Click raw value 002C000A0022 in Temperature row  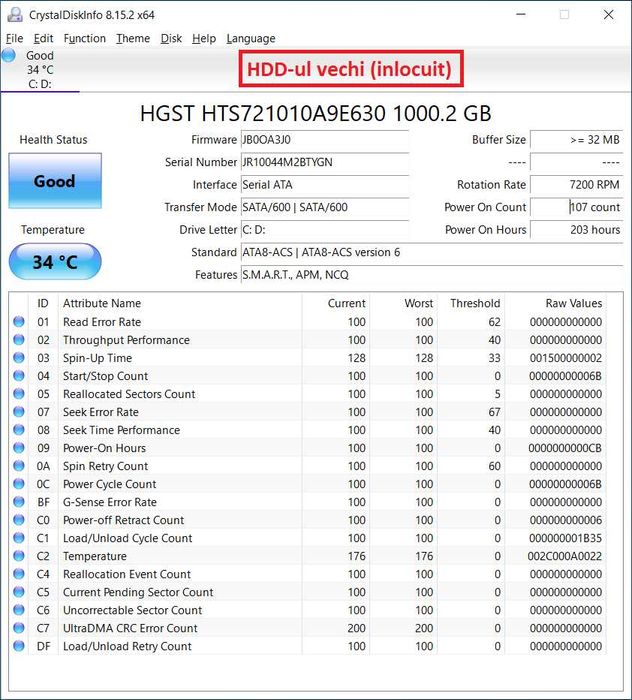pyautogui.click(x=565, y=556)
